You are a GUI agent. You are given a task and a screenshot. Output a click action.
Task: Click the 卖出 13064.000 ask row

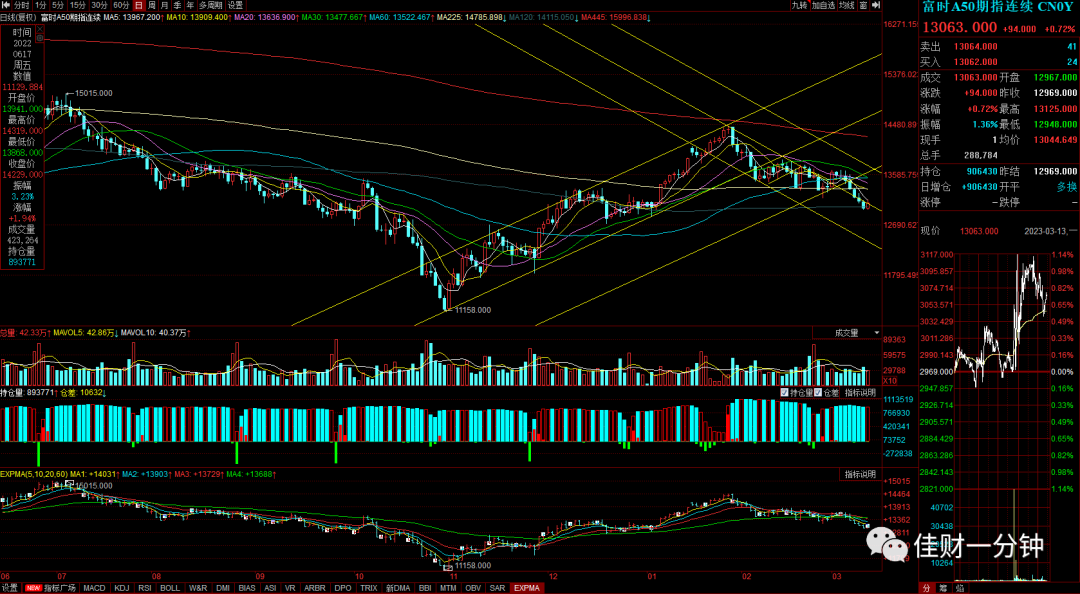[x=999, y=46]
